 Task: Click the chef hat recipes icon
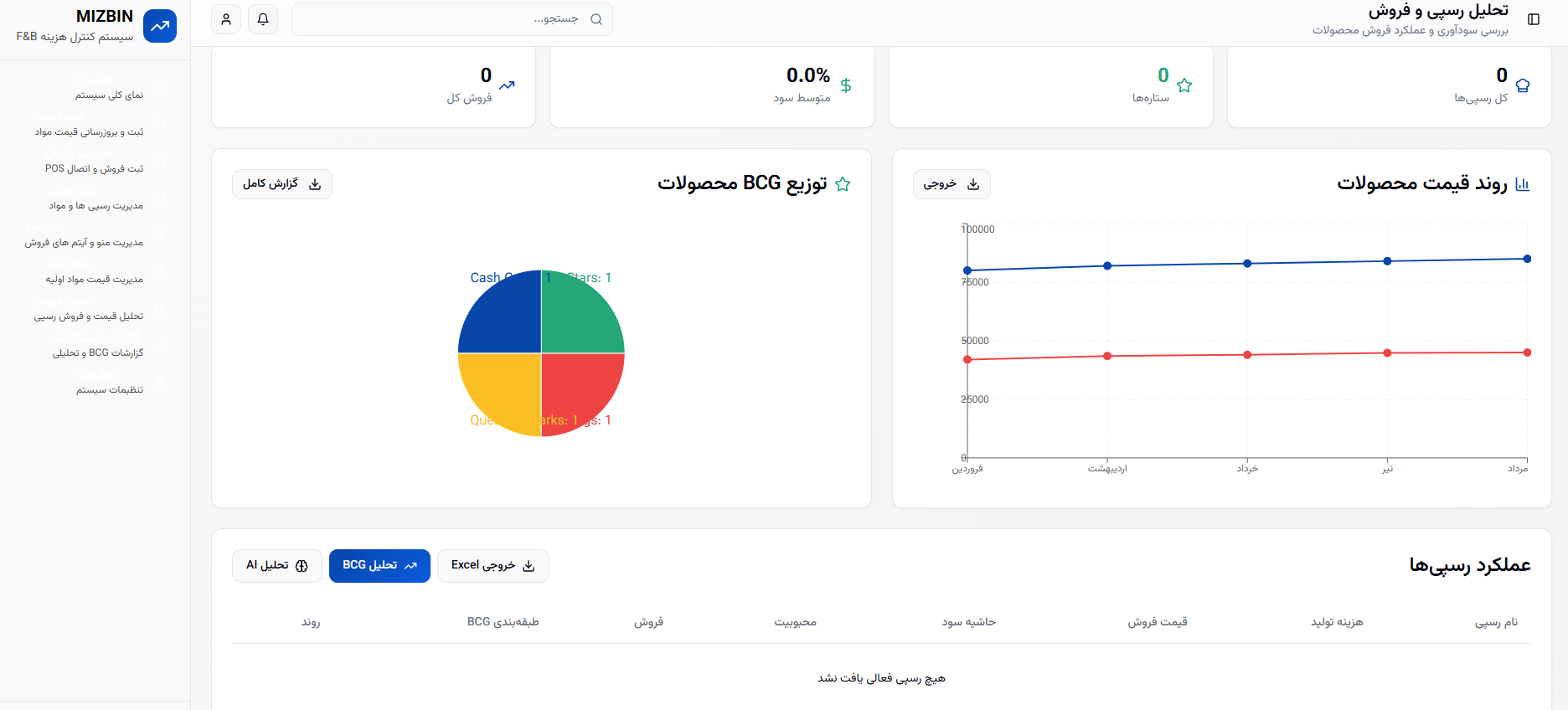pos(1523,85)
